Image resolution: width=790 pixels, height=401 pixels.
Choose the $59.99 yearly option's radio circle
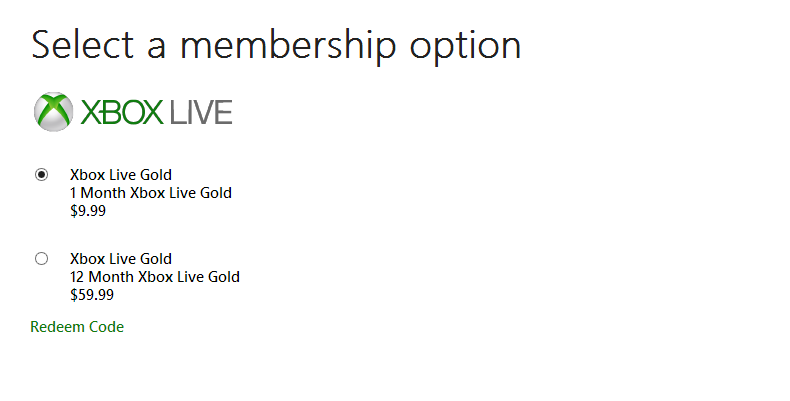tap(41, 258)
